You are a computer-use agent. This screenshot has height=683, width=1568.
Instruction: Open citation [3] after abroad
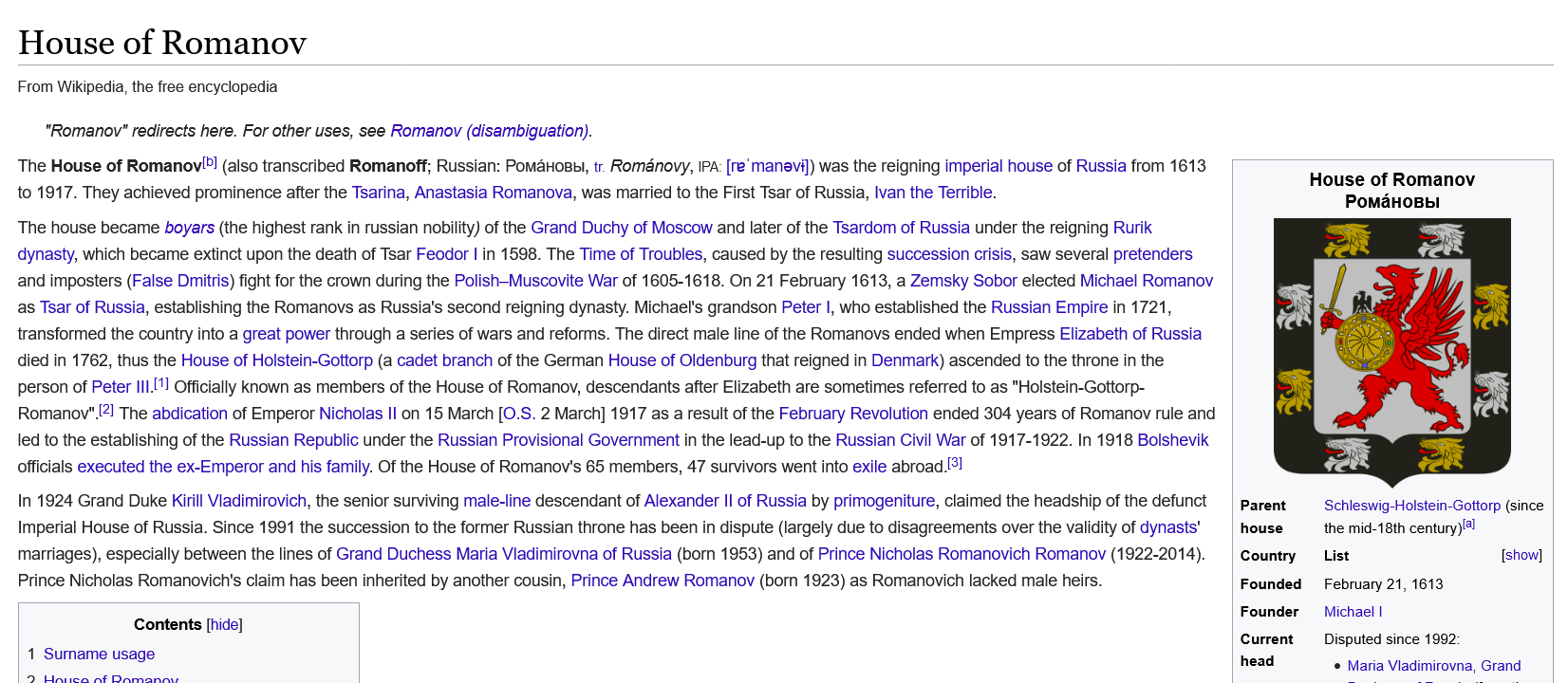tap(955, 463)
